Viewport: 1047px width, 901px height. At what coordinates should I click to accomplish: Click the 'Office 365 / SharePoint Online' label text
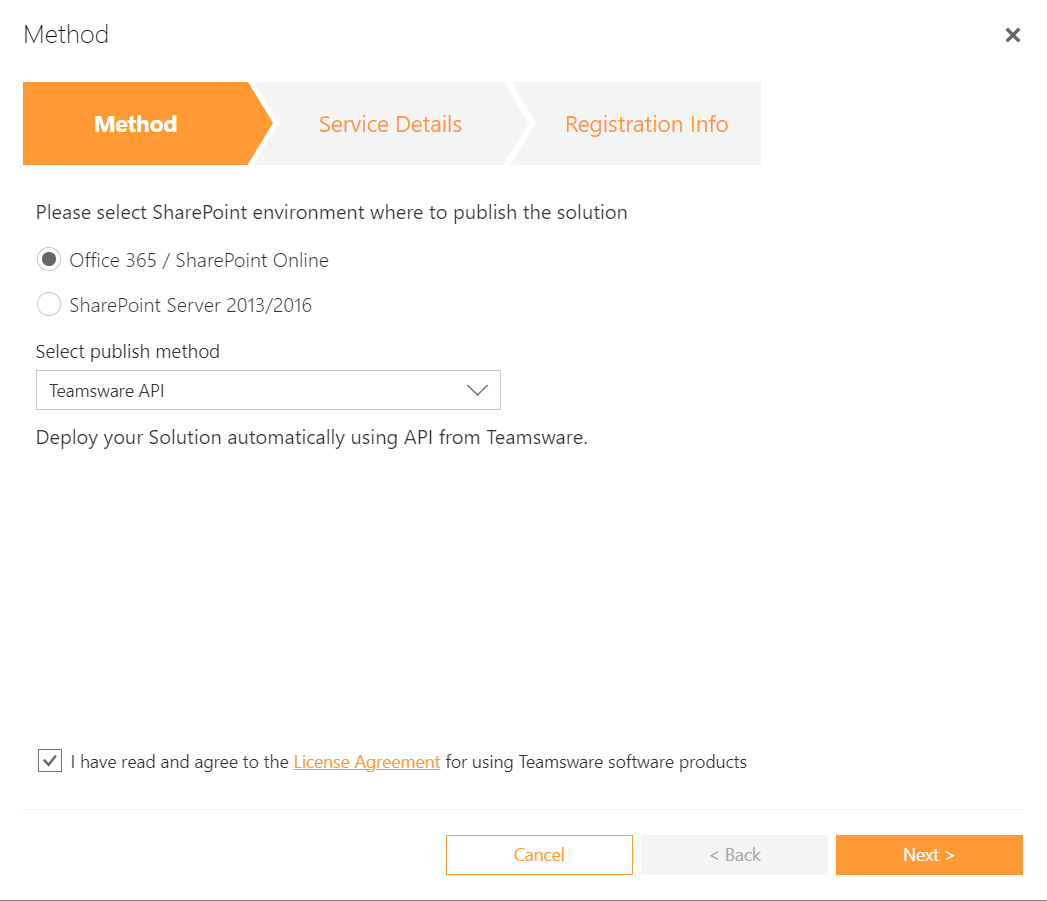pyautogui.click(x=199, y=260)
